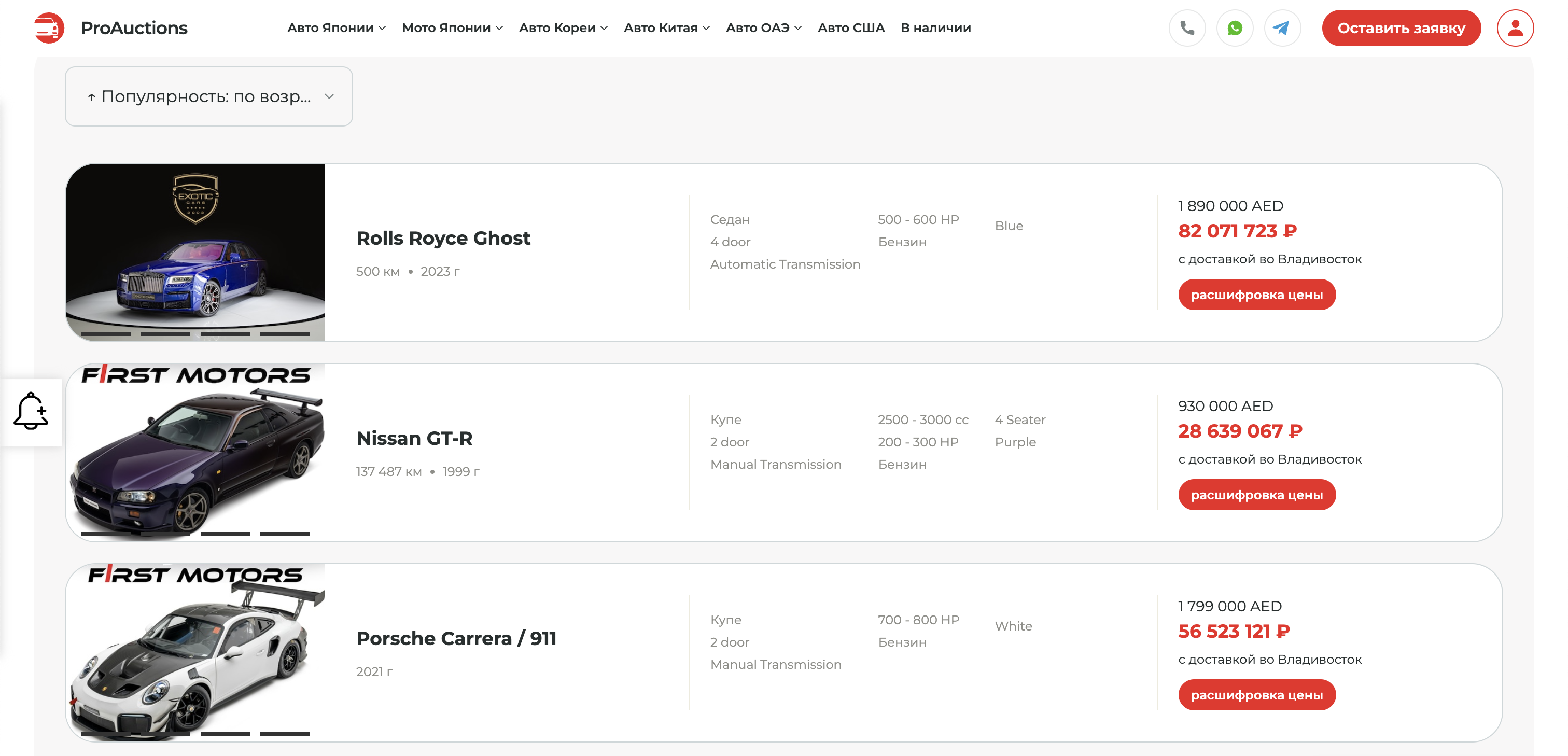Screen dimensions: 1568x756
Task: Open Rolls Royce Ghost listing title
Action: [x=443, y=238]
